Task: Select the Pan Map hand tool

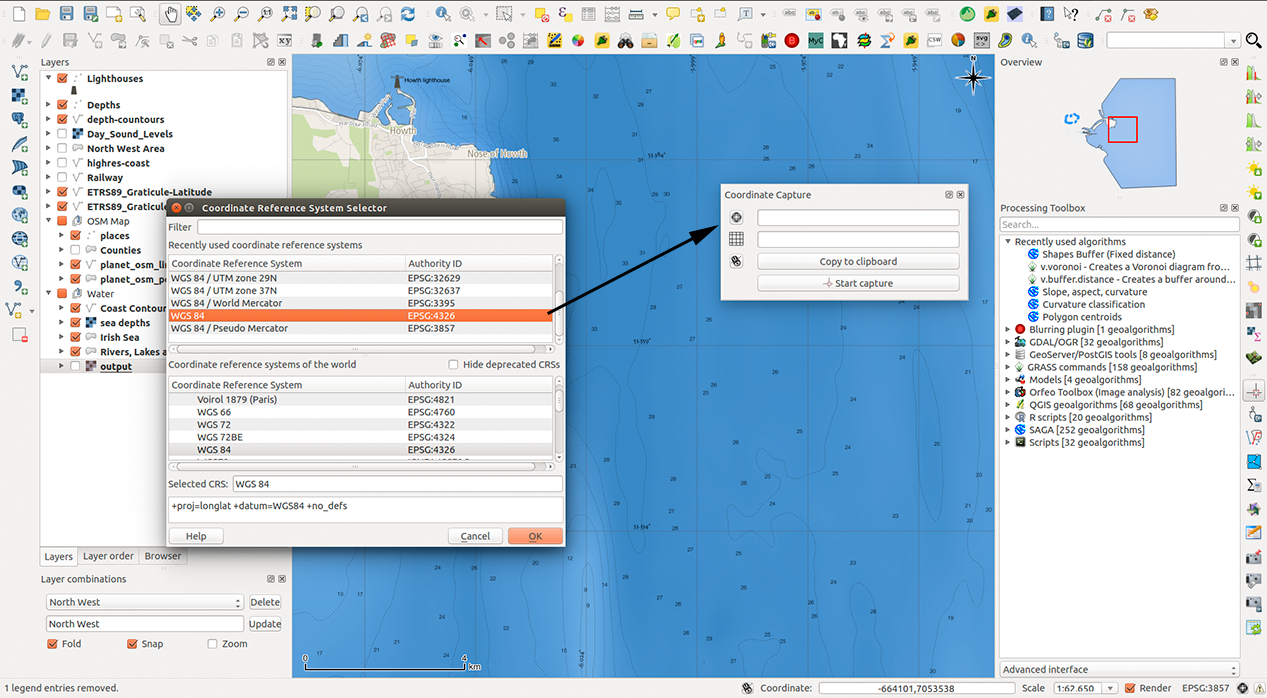Action: pos(169,14)
